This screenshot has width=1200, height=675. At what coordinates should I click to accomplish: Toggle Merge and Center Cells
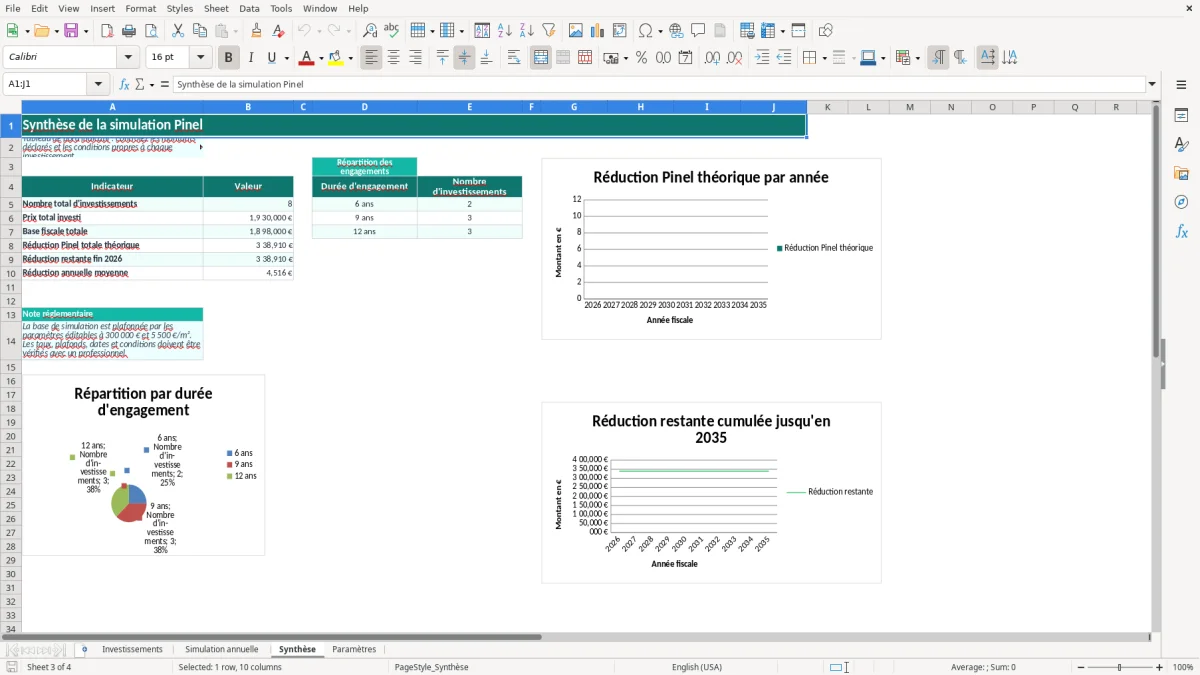(541, 58)
